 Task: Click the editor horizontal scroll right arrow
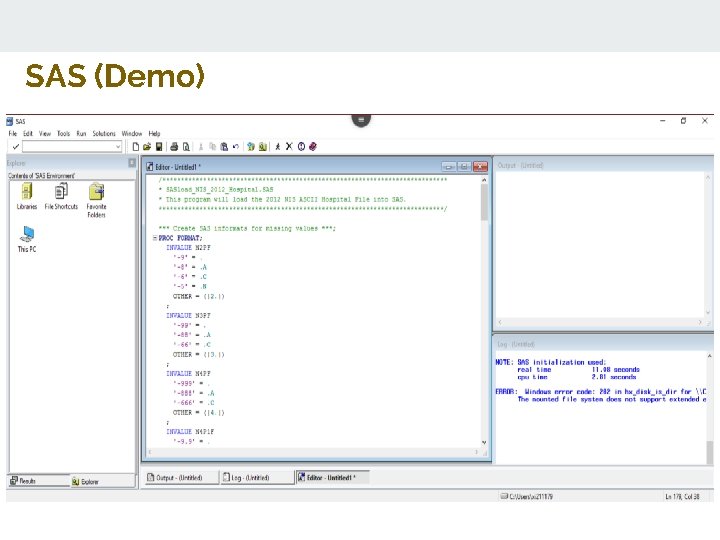tap(476, 452)
